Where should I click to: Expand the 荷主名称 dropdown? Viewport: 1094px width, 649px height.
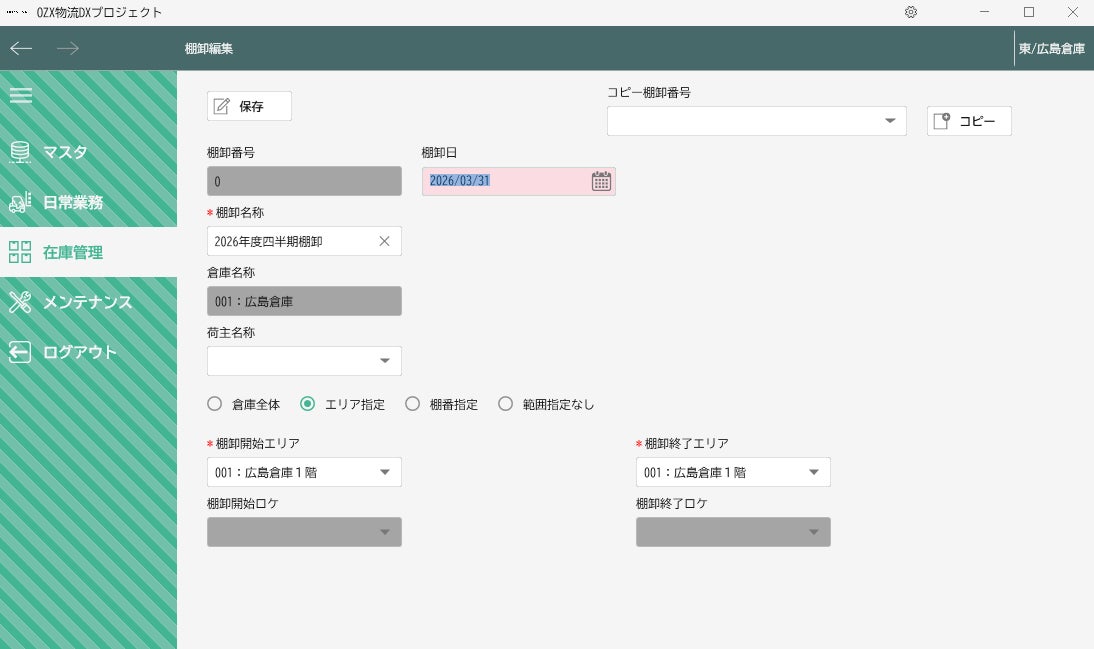[x=385, y=361]
